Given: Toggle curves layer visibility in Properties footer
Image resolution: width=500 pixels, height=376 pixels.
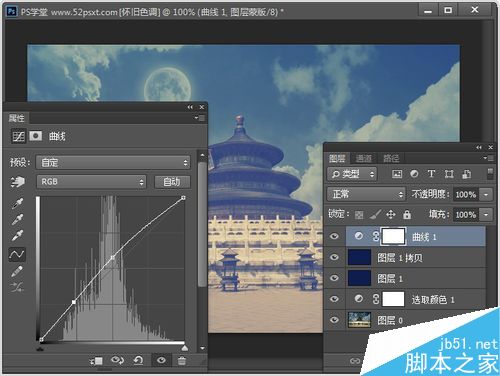Looking at the screenshot, I should (x=161, y=360).
